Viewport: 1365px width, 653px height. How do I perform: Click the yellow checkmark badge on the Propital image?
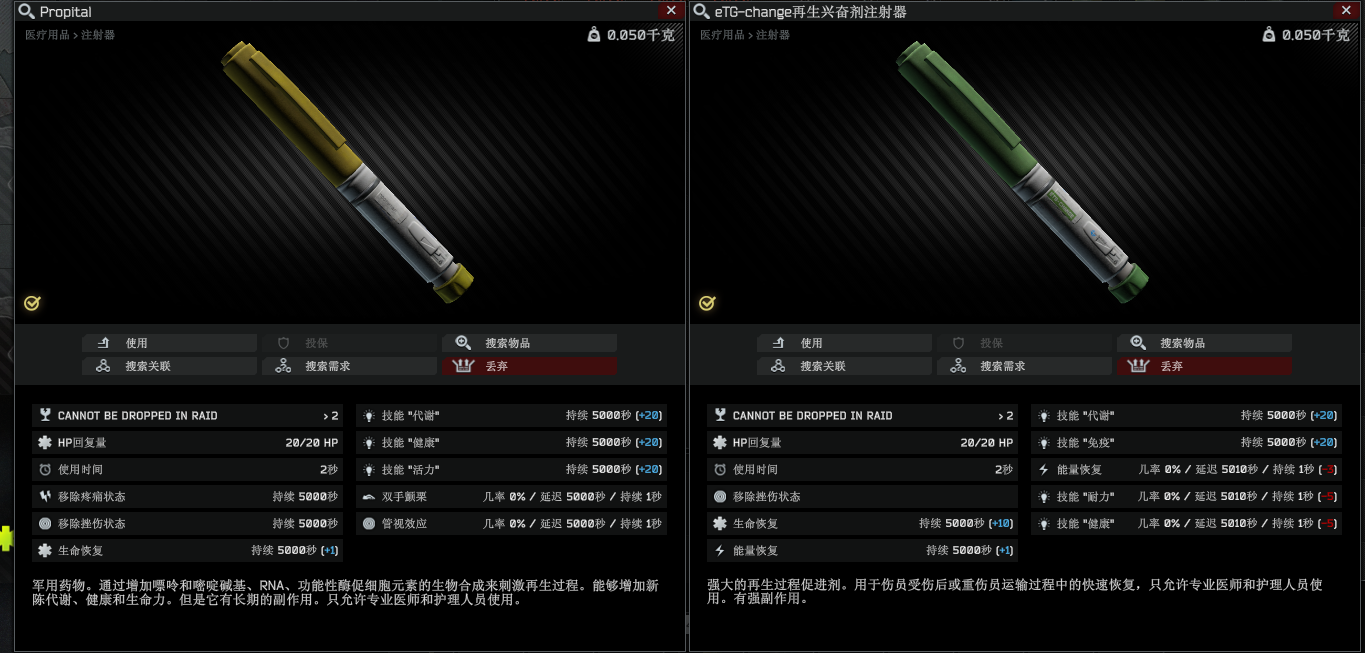pyautogui.click(x=32, y=303)
